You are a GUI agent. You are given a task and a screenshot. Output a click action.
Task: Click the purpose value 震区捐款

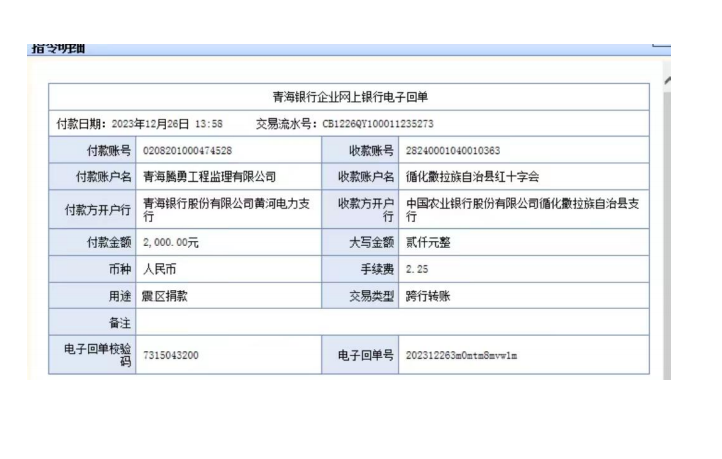coord(166,296)
